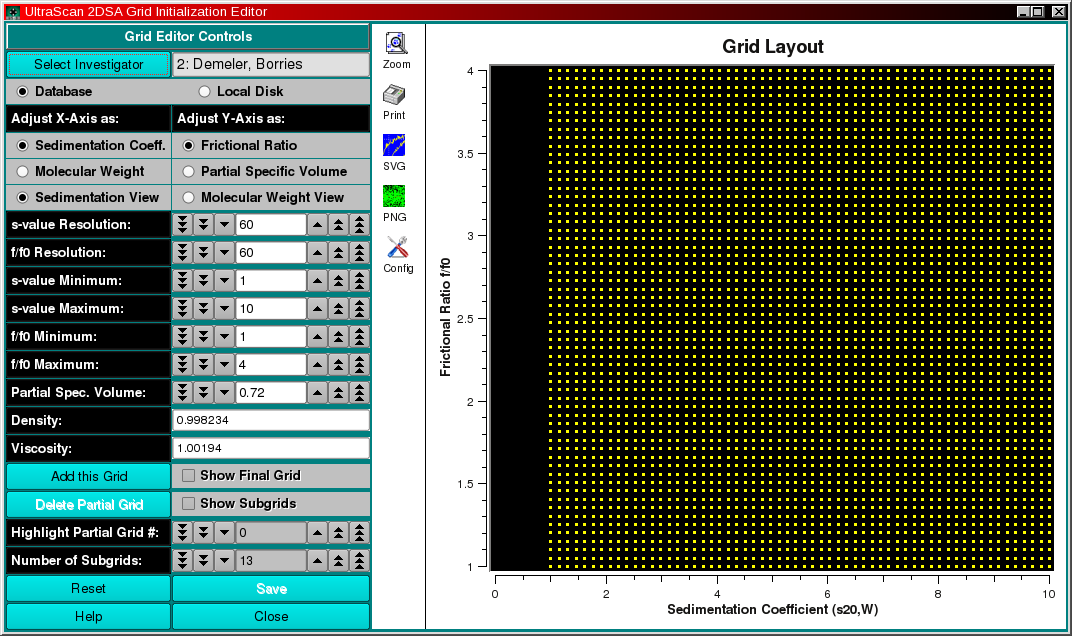The height and width of the screenshot is (636, 1072).
Task: Increase f/f0 Resolution with double up arrow
Action: [x=338, y=253]
